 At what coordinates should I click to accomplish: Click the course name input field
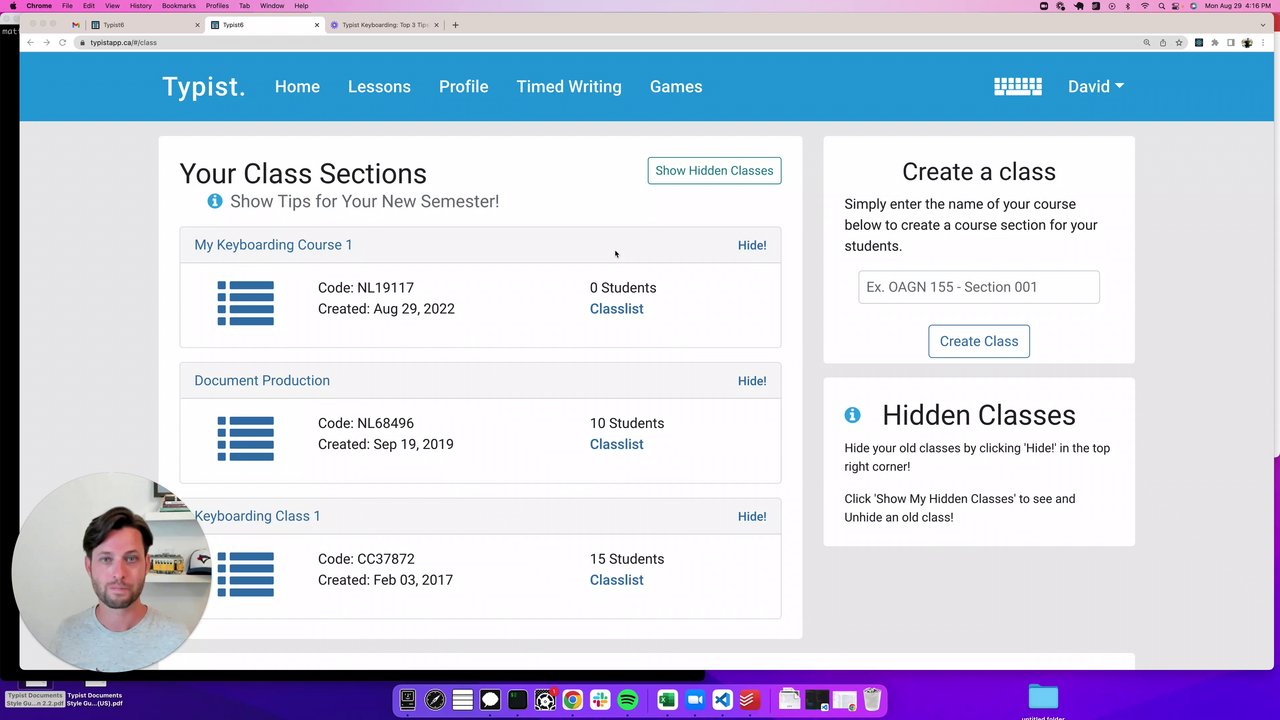point(979,287)
